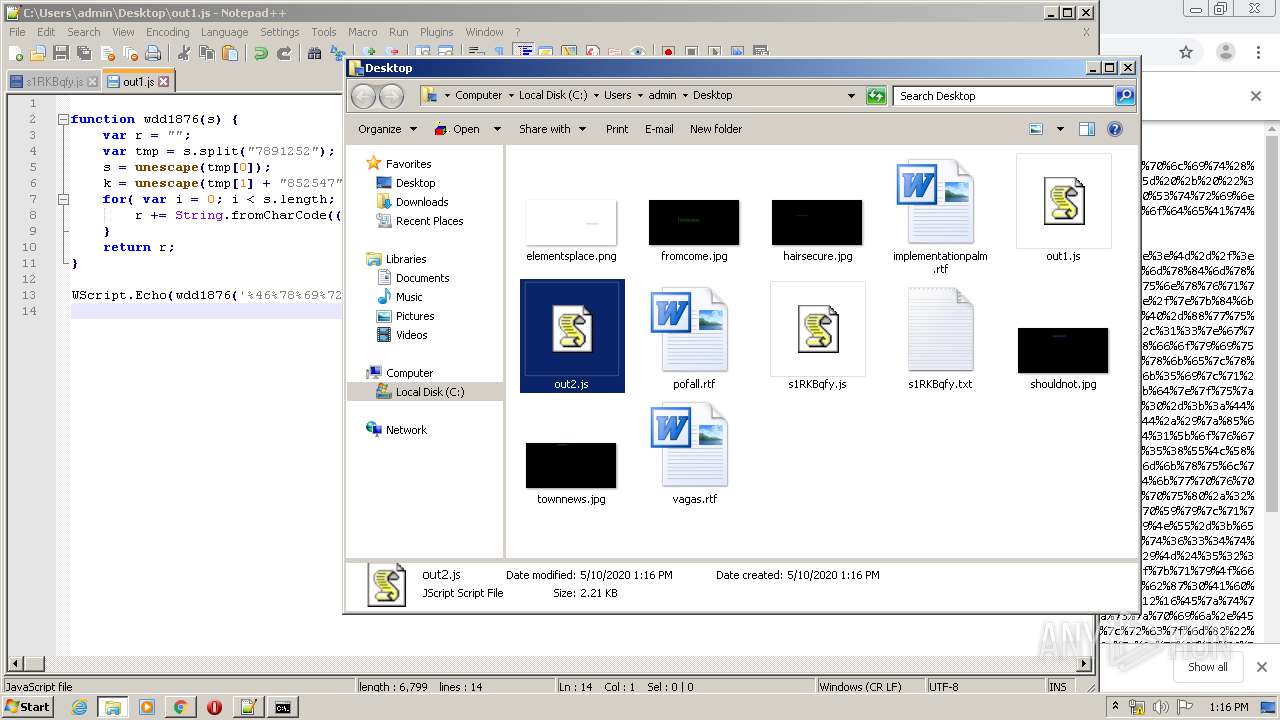Open Chrome from the taskbar

[180, 707]
